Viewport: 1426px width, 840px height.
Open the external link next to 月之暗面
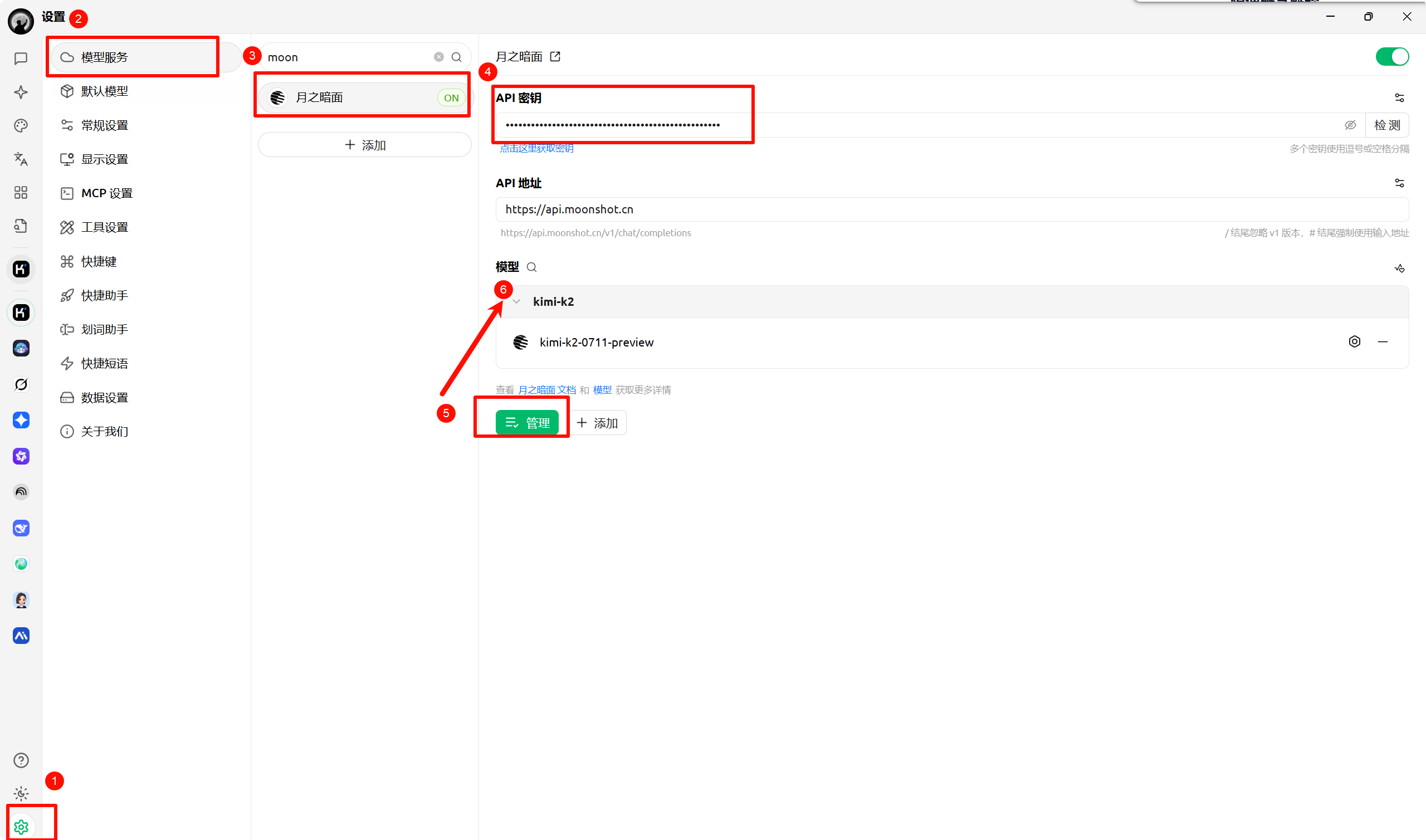coord(555,57)
